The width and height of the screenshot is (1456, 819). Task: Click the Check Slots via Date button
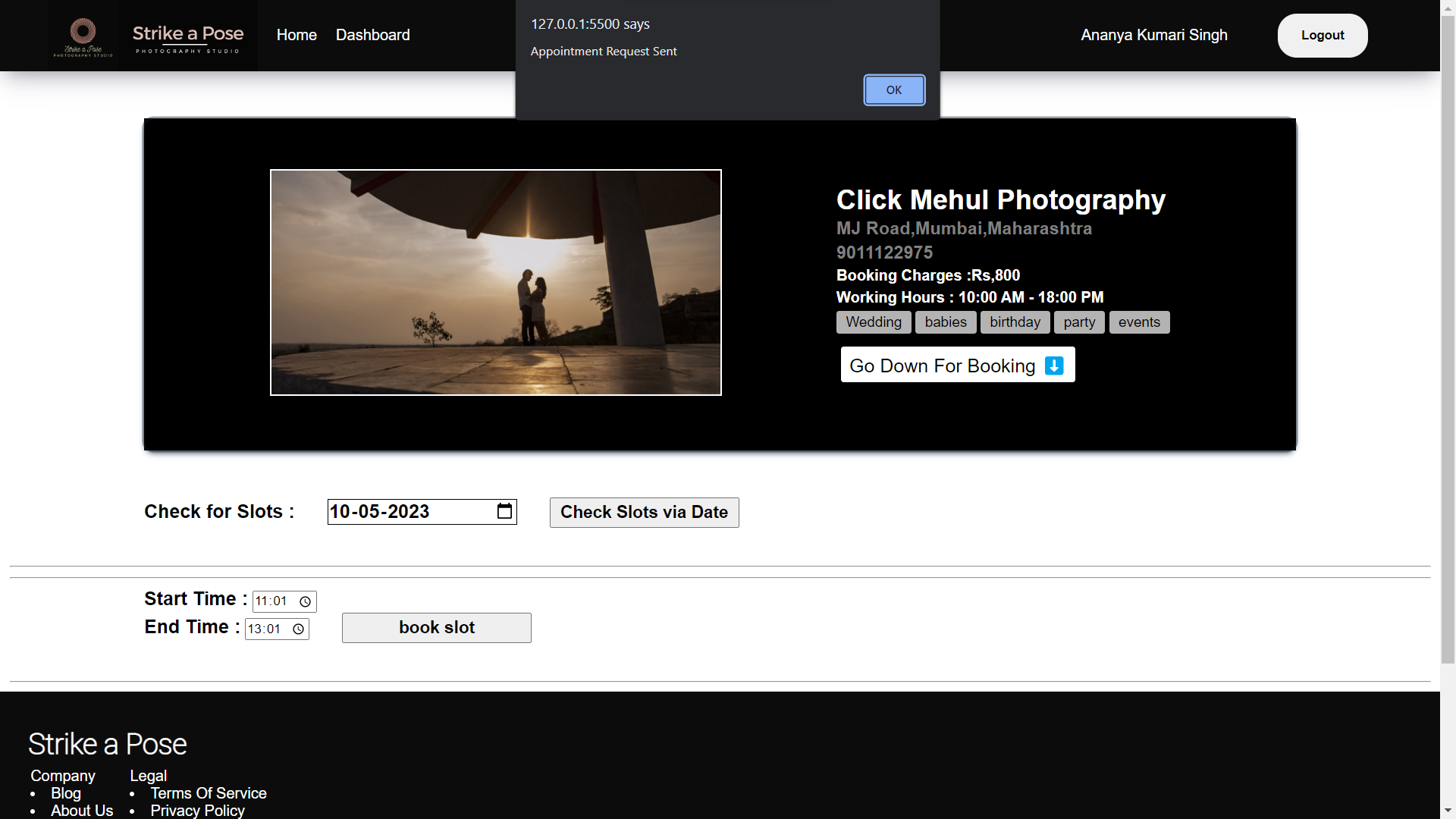(x=644, y=513)
